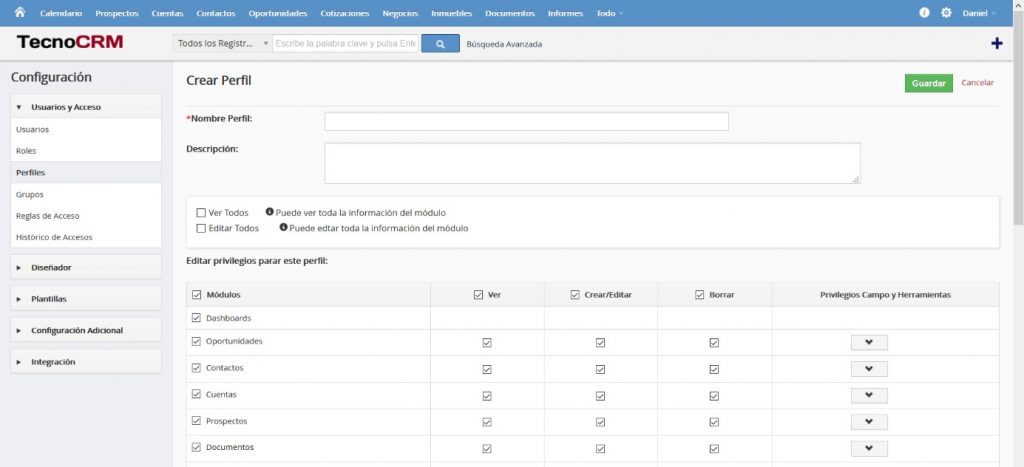
Task: Open the info icon in top bar
Action: click(x=924, y=13)
